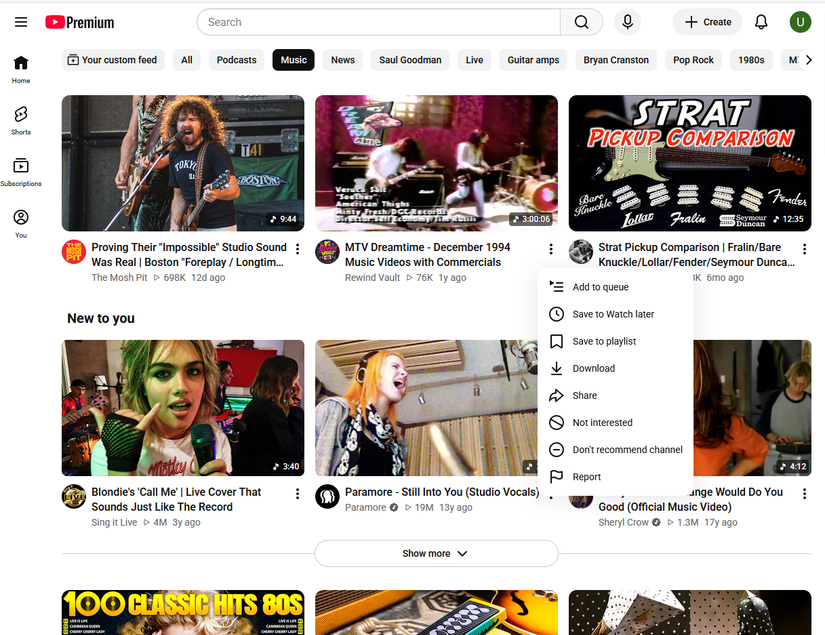Open the notifications bell
Image resolution: width=825 pixels, height=635 pixels.
pyautogui.click(x=761, y=22)
